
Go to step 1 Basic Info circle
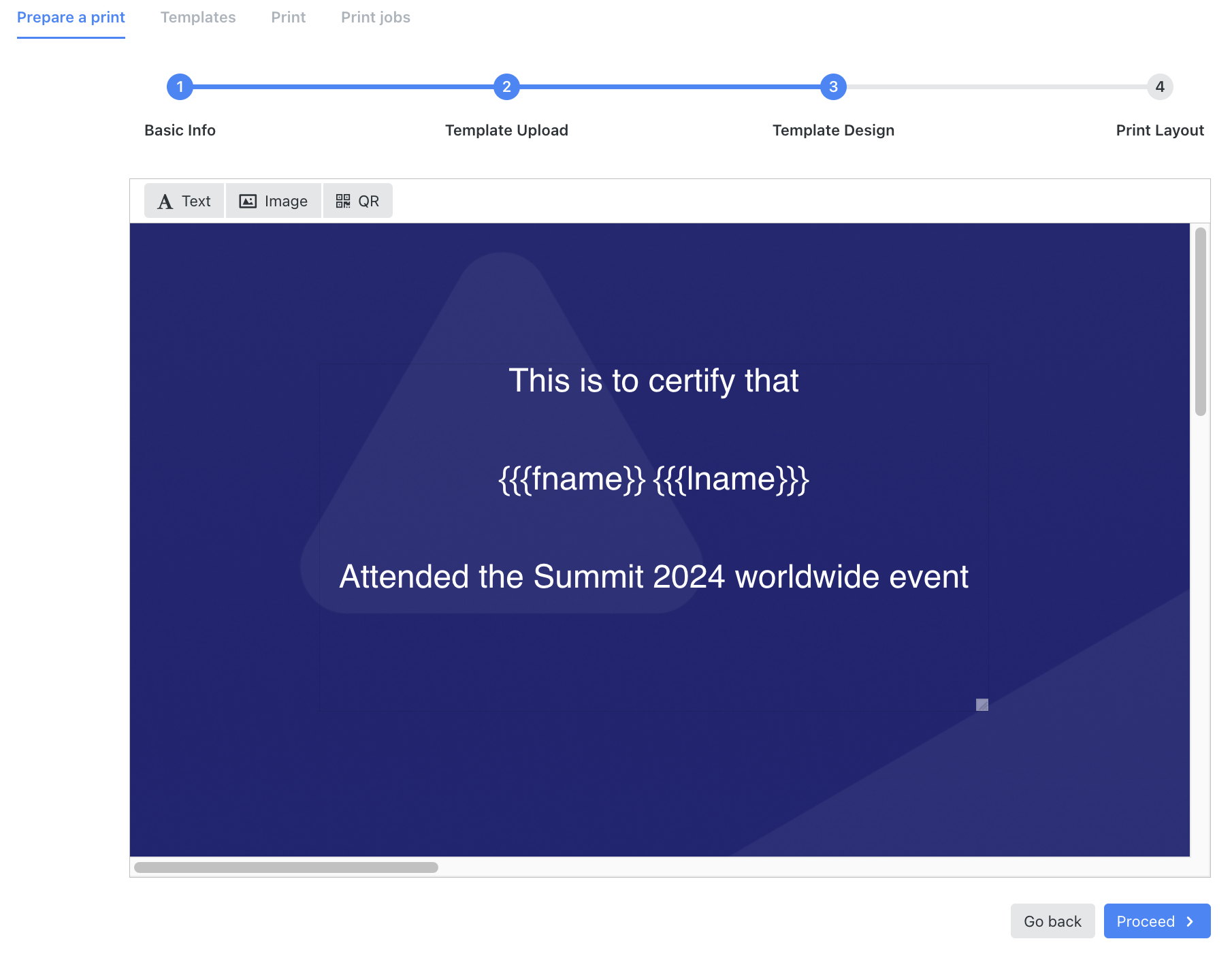(180, 87)
